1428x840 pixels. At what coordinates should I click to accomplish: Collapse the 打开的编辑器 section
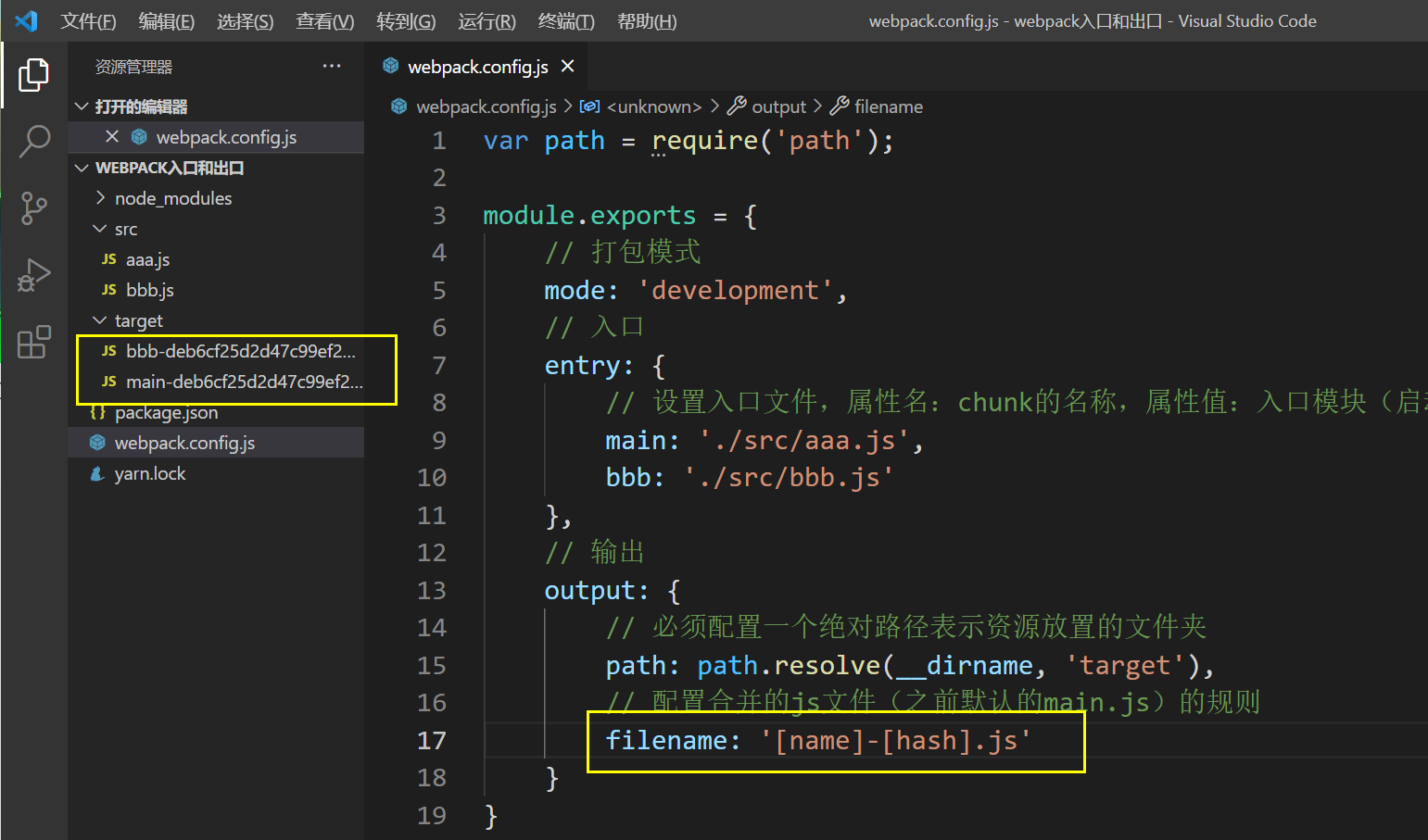pos(82,107)
